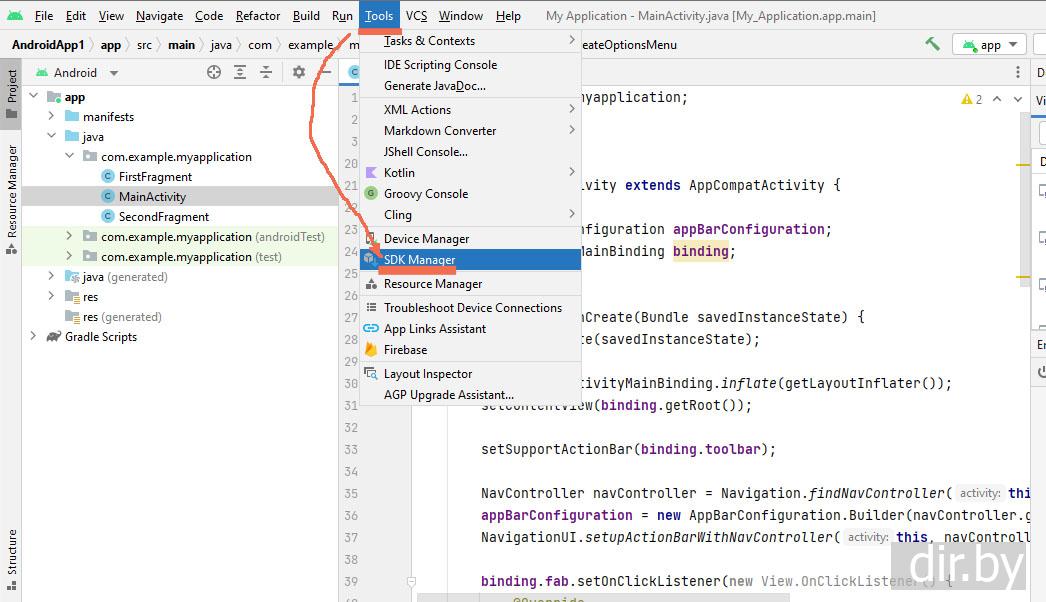Click the Layout Inspector menu icon
Image resolution: width=1046 pixels, height=602 pixels.
tap(371, 374)
